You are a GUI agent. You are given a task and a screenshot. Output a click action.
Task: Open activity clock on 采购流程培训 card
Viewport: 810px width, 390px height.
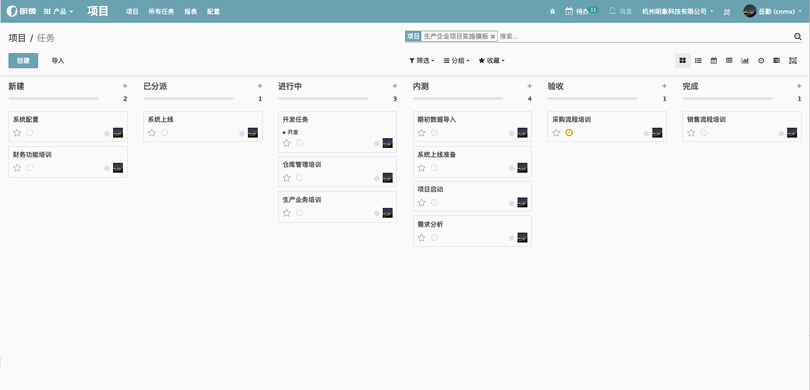click(569, 133)
